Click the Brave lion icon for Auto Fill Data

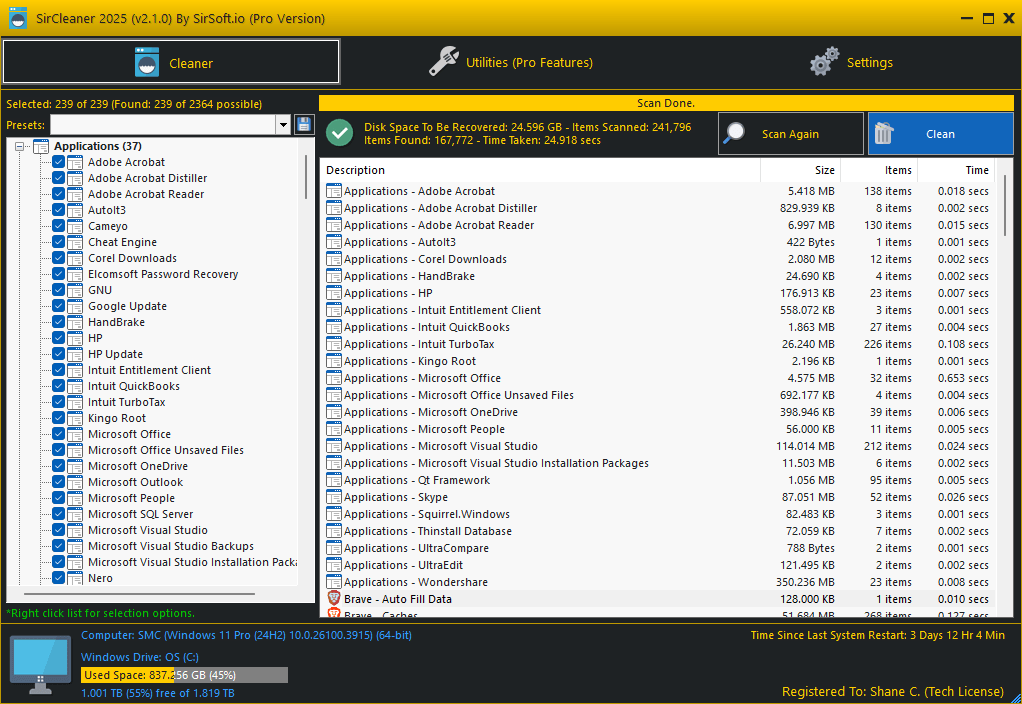pyautogui.click(x=334, y=598)
